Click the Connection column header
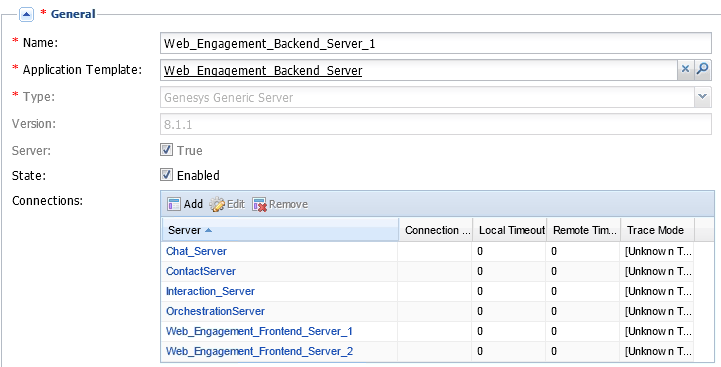The width and height of the screenshot is (721, 367). click(x=435, y=230)
